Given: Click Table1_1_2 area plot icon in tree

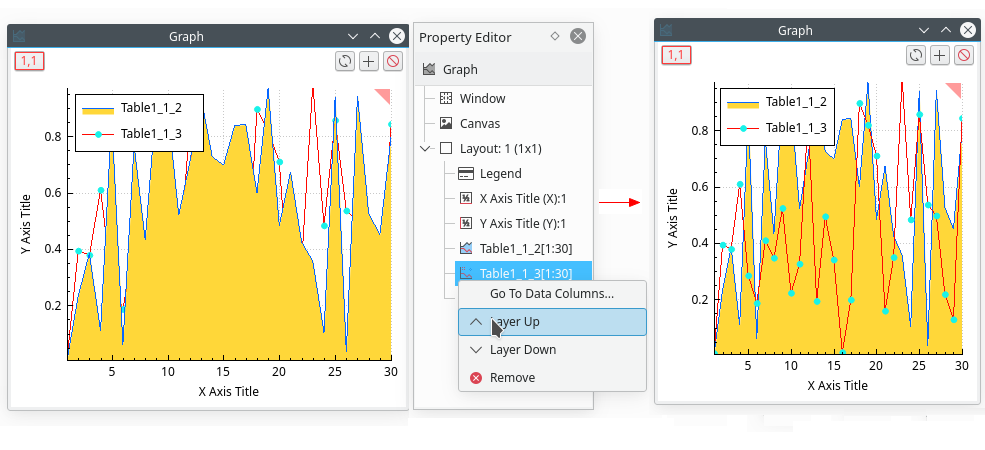Looking at the screenshot, I should point(466,248).
